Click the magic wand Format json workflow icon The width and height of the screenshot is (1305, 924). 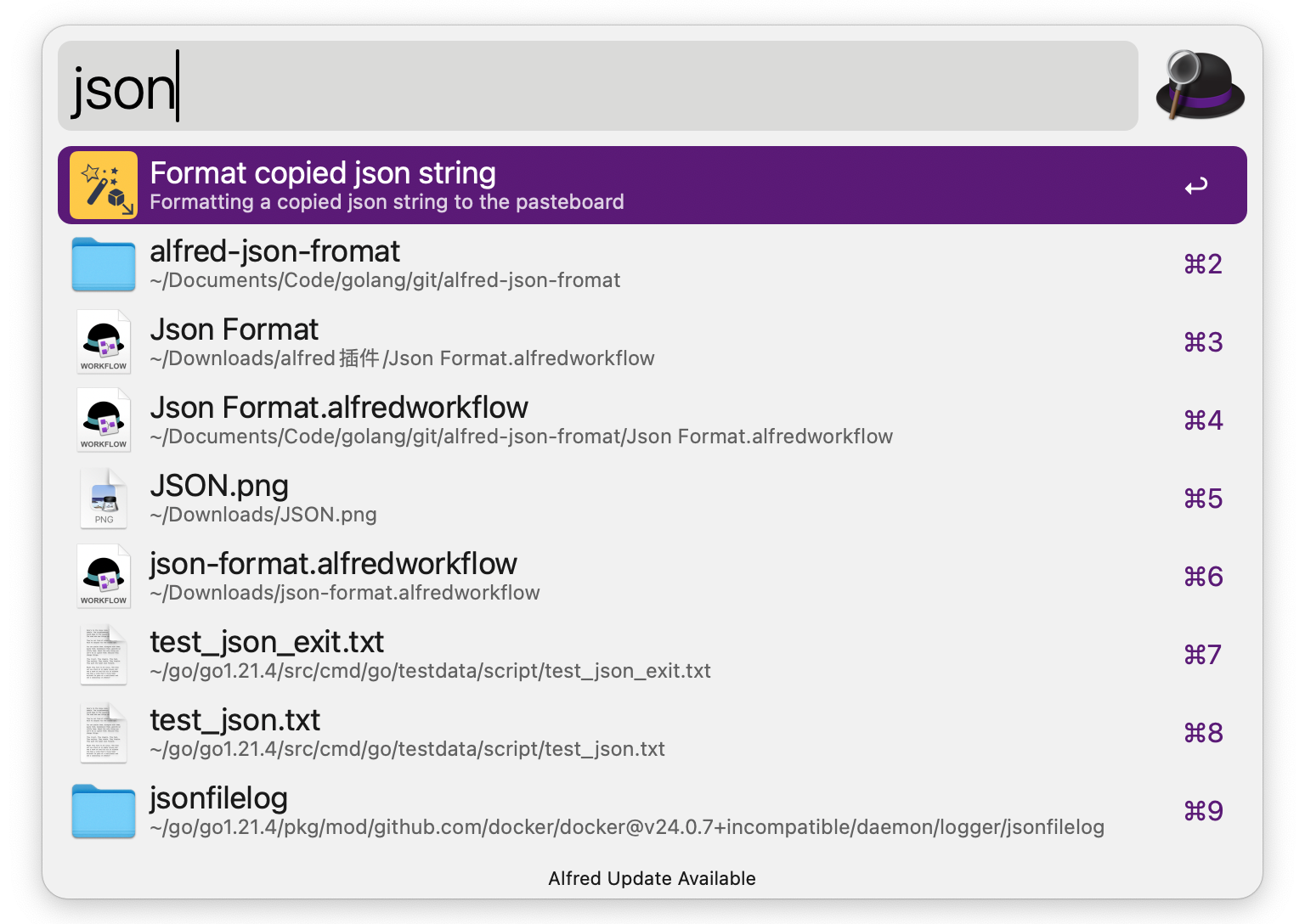[x=104, y=185]
